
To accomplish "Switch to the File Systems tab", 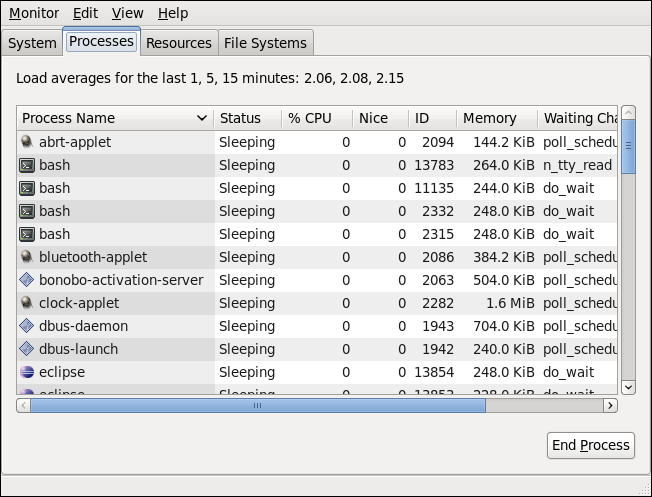I will [266, 43].
